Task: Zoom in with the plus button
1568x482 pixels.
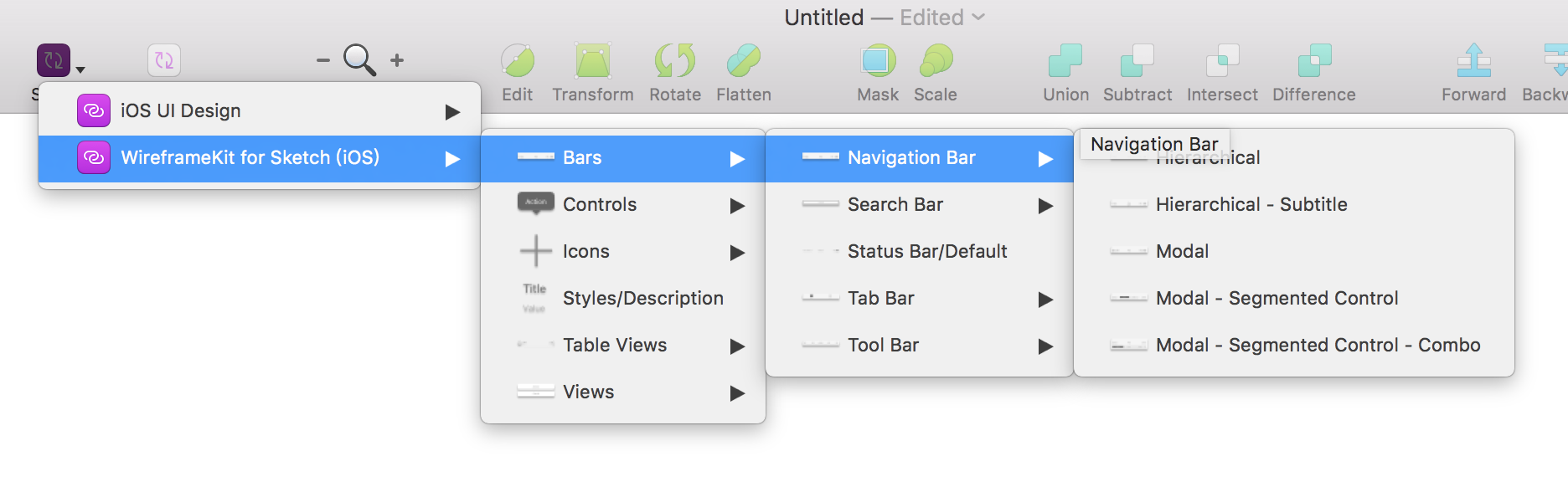Action: point(397,60)
